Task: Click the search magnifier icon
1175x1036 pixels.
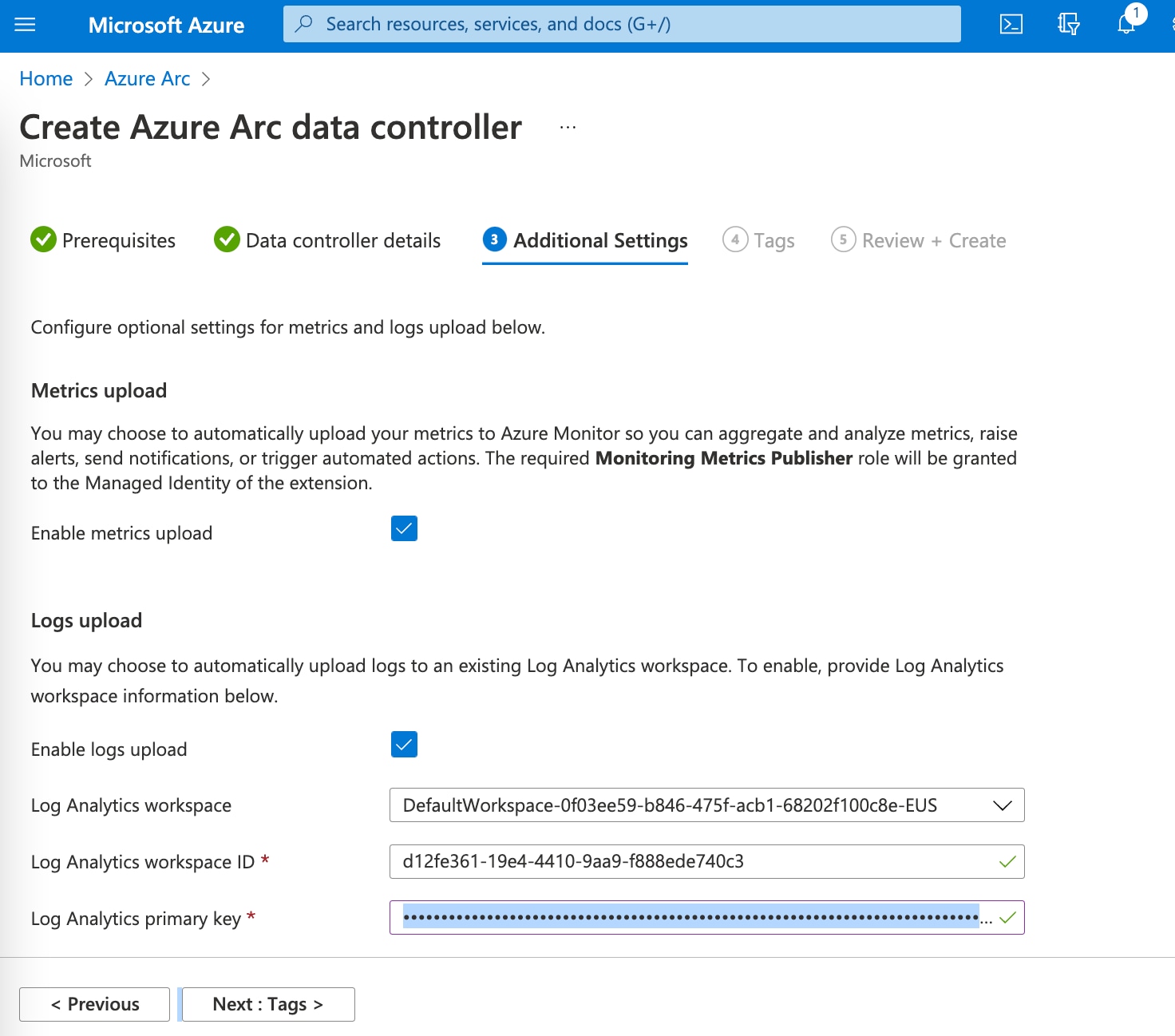Action: 303,24
